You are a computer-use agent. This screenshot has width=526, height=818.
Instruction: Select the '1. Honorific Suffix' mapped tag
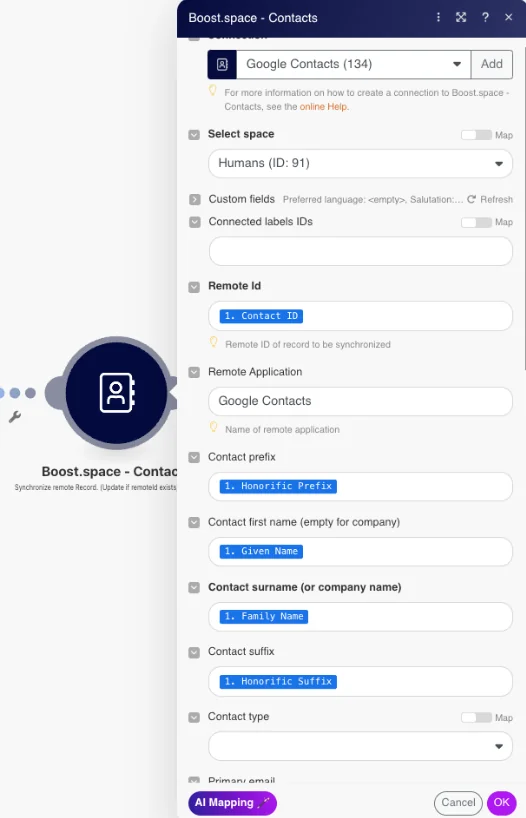[278, 681]
